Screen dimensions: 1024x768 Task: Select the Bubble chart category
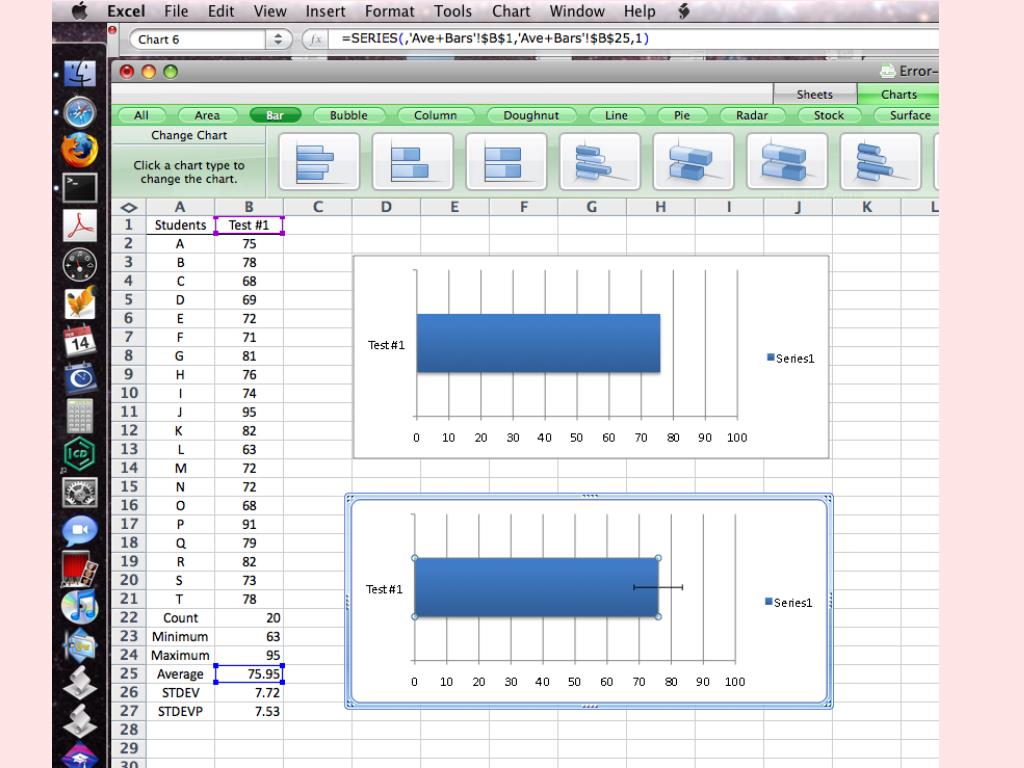click(348, 116)
